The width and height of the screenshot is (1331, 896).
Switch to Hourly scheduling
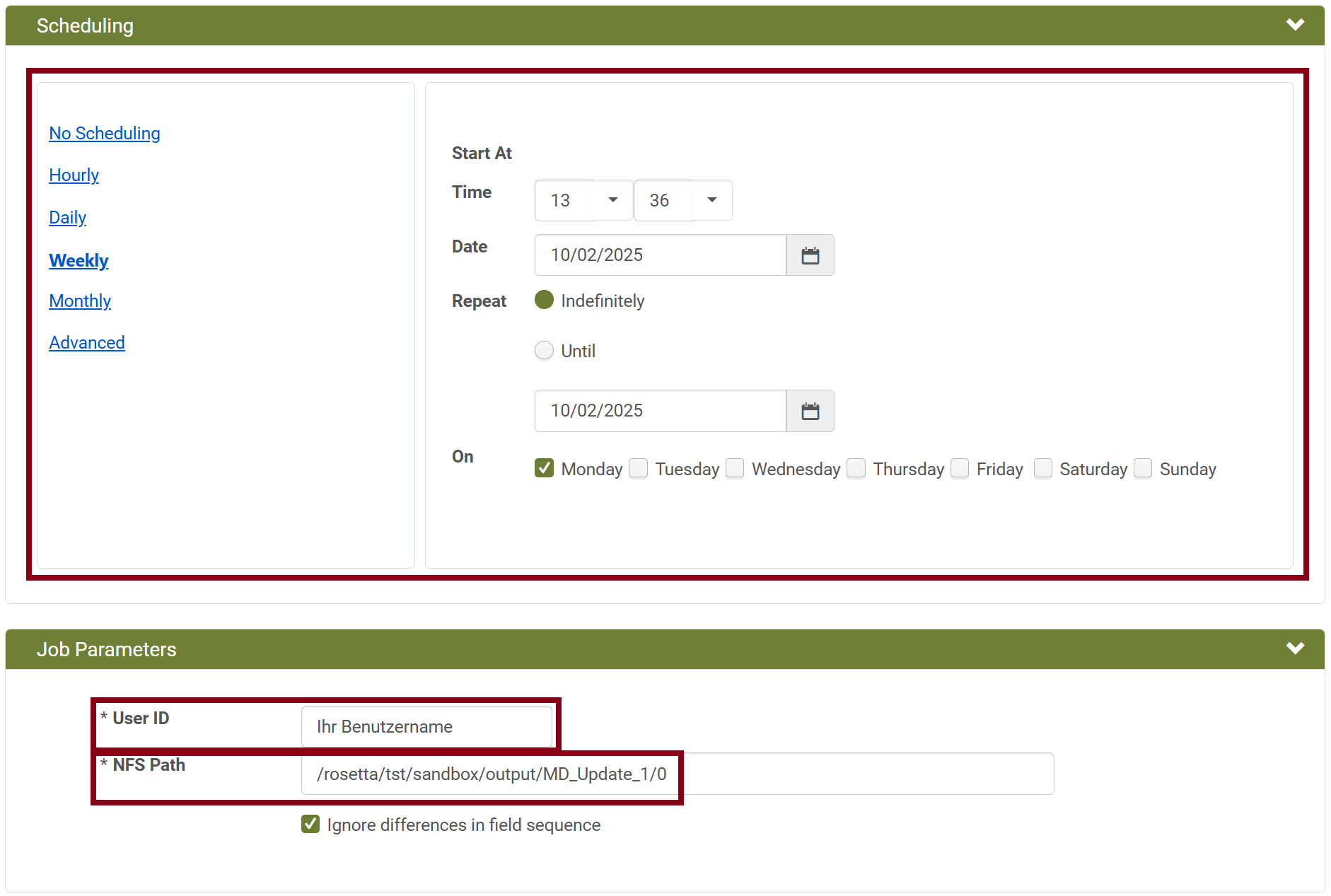coord(74,175)
